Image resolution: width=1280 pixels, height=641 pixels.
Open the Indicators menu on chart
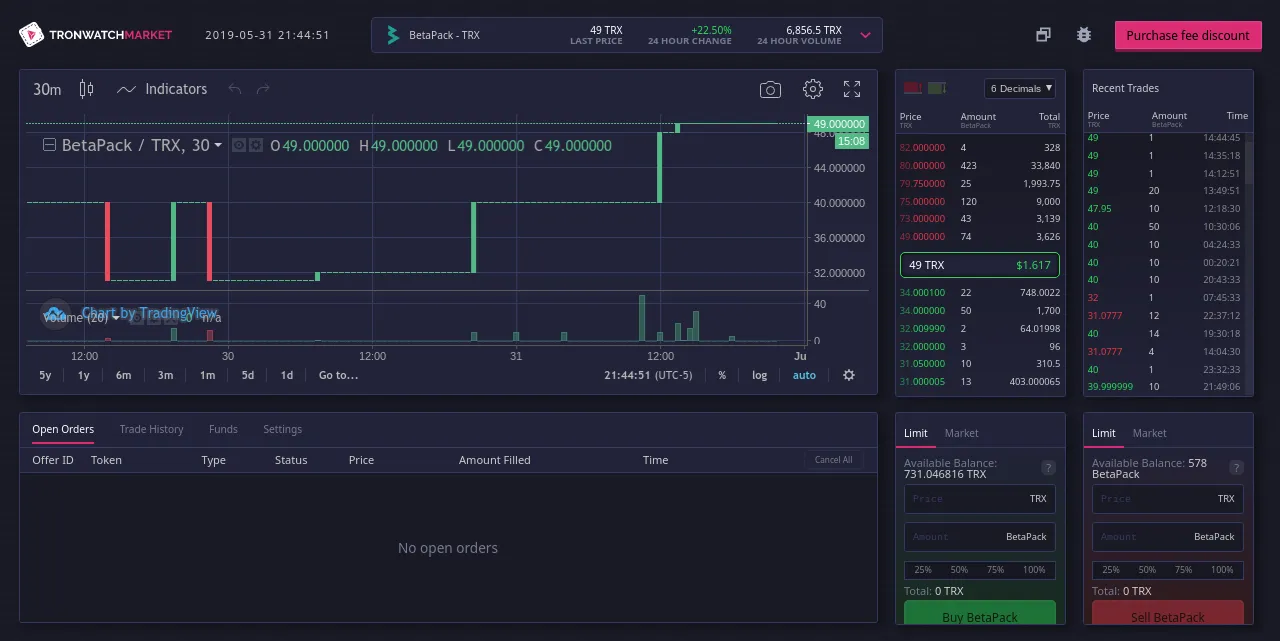pyautogui.click(x=162, y=89)
